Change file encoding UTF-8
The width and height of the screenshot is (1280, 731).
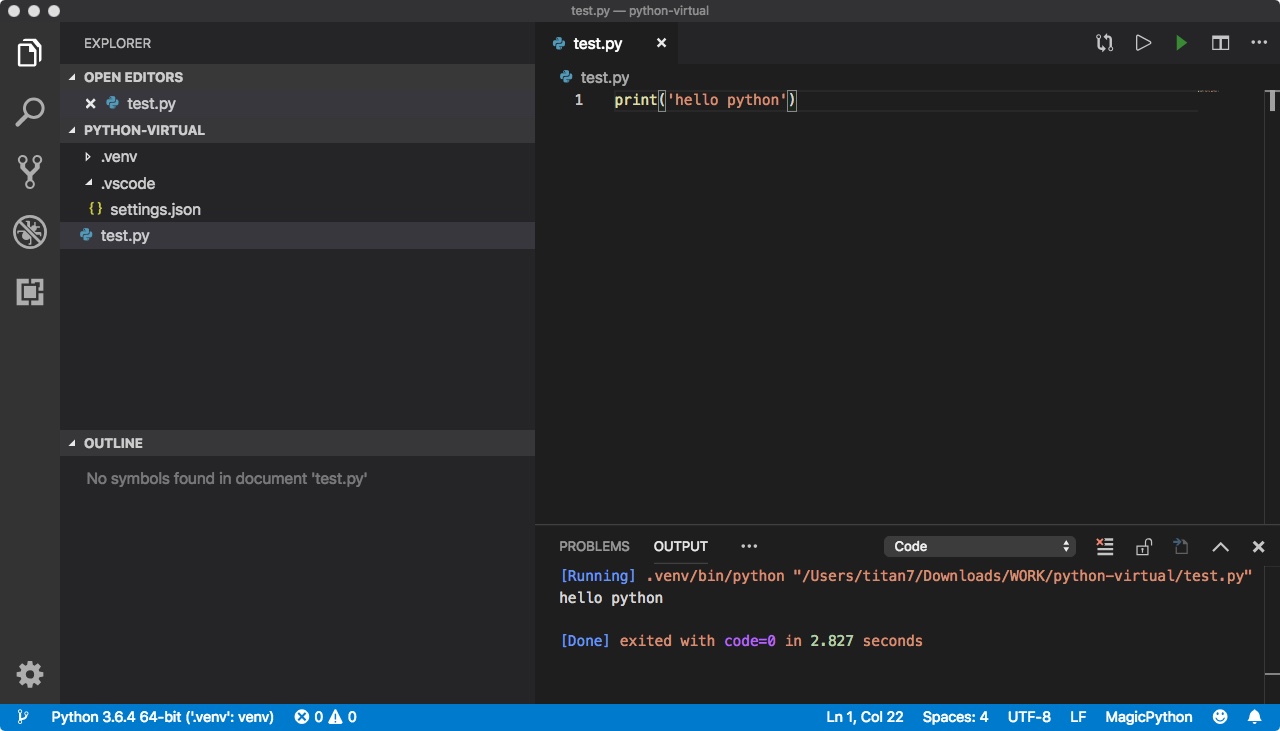1029,717
